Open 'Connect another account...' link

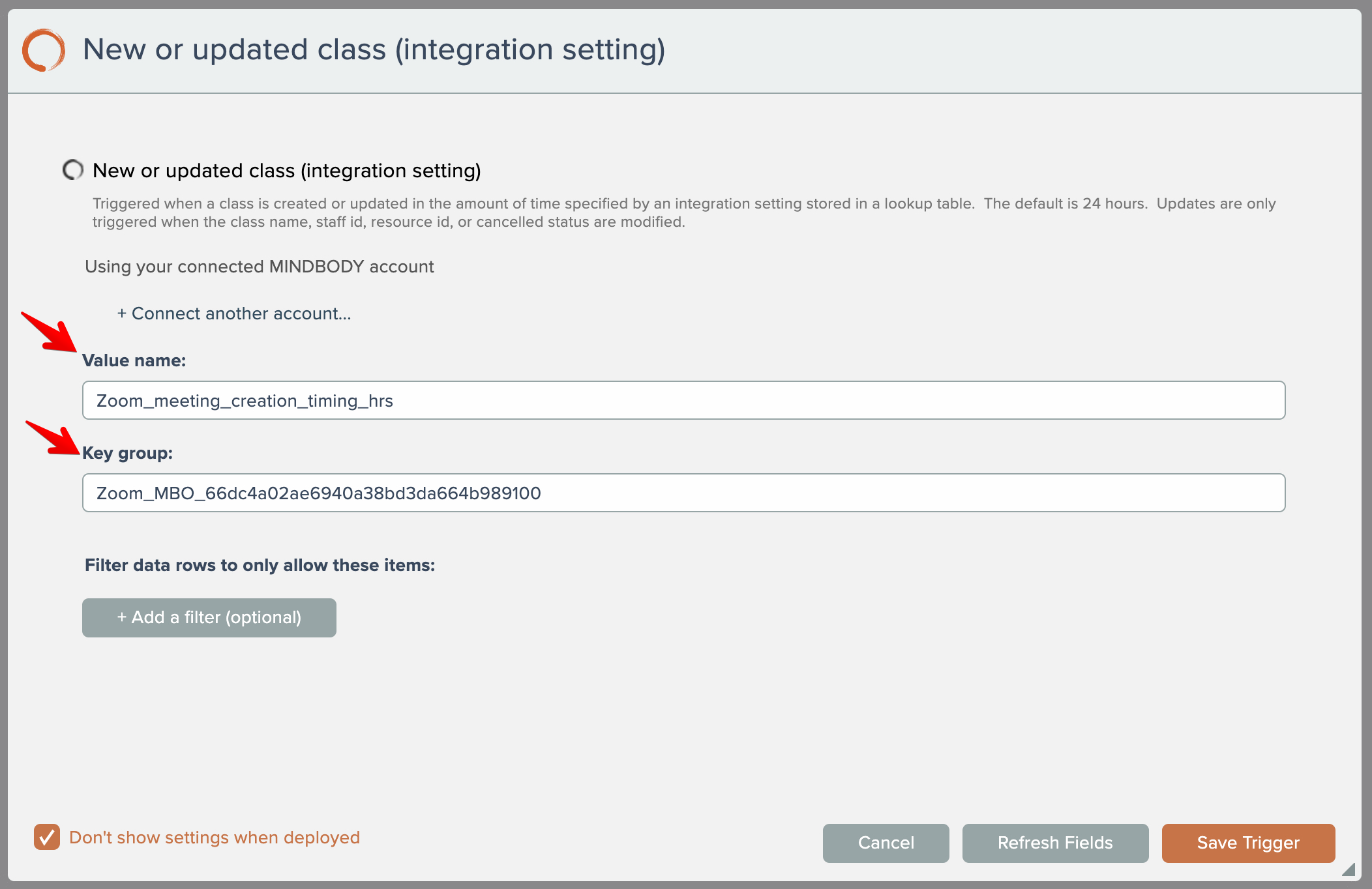click(x=234, y=313)
